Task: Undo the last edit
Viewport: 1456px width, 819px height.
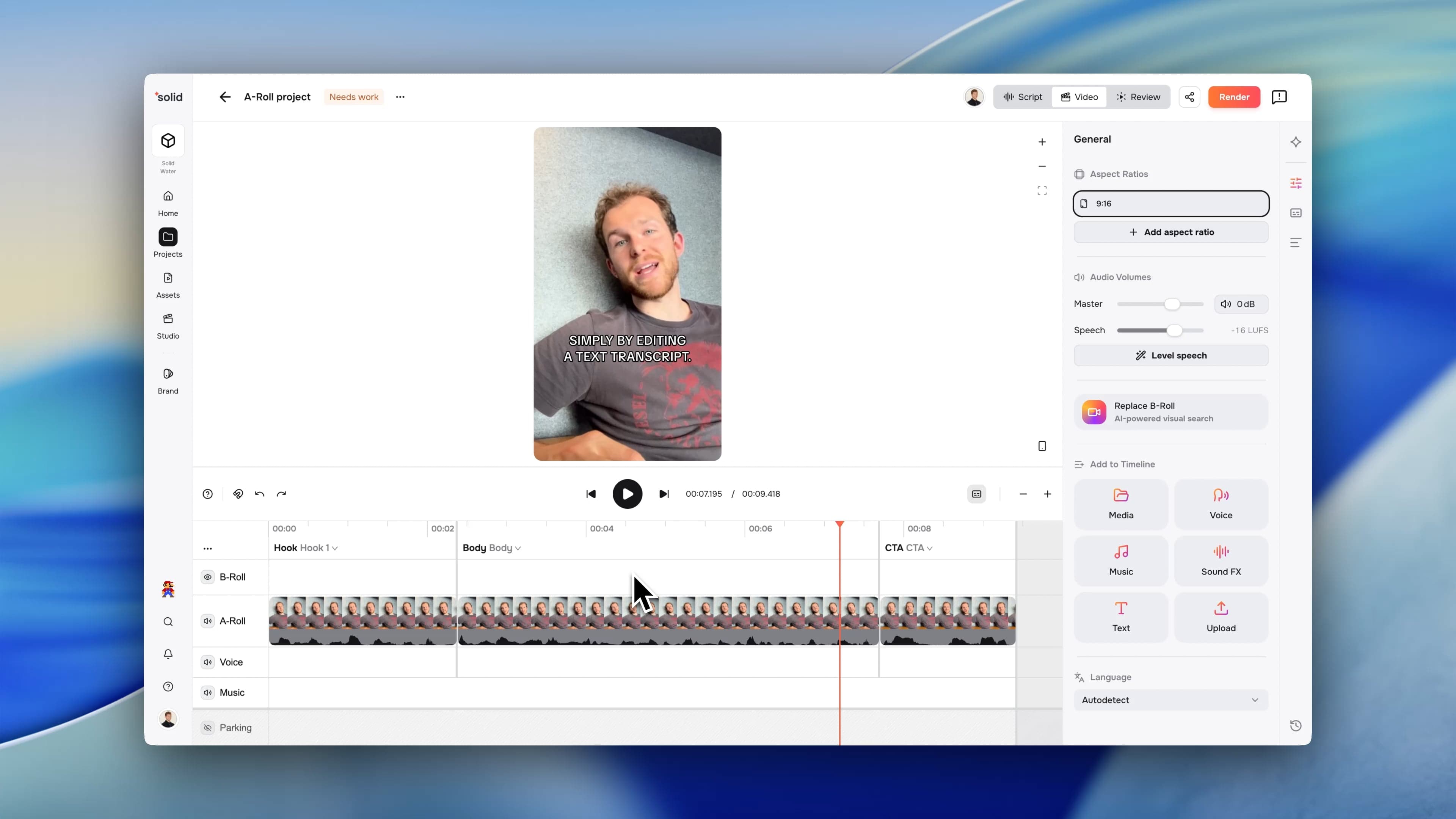Action: pyautogui.click(x=259, y=494)
